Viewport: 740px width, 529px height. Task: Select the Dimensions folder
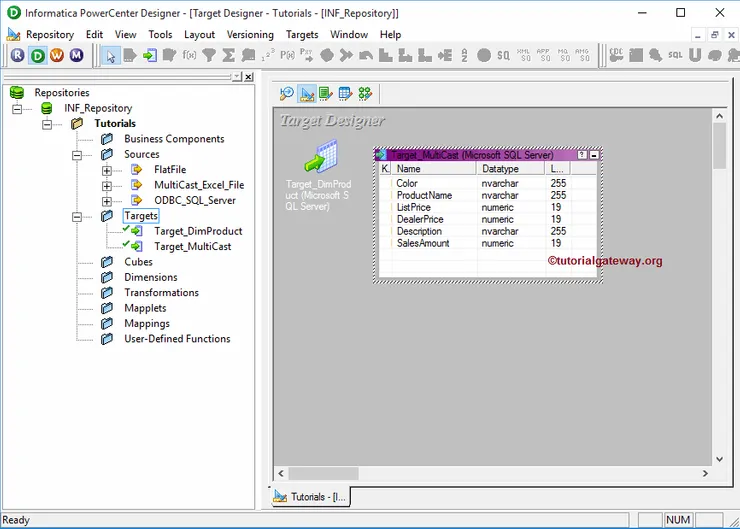151,277
